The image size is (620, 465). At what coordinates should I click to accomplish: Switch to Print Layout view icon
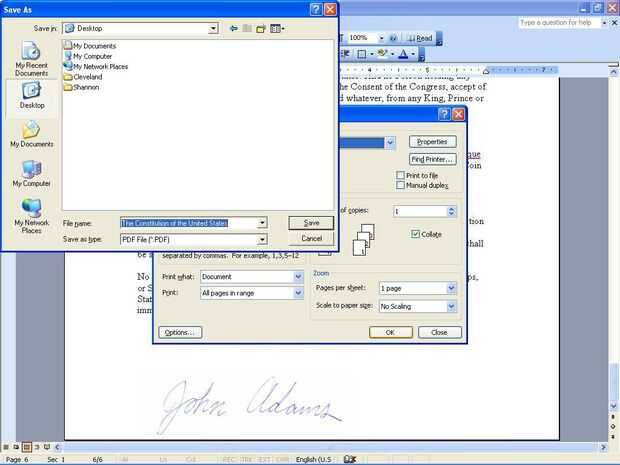(26, 447)
